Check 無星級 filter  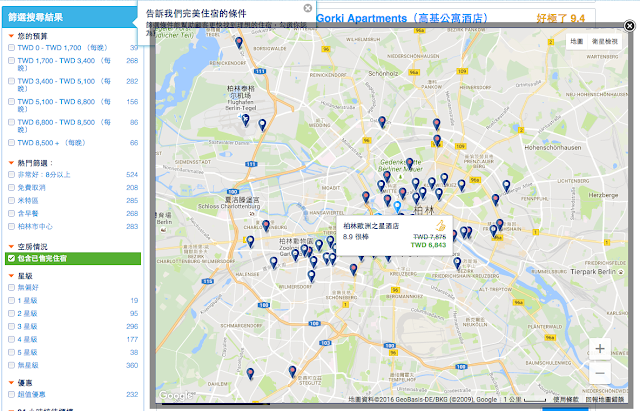click(11, 365)
